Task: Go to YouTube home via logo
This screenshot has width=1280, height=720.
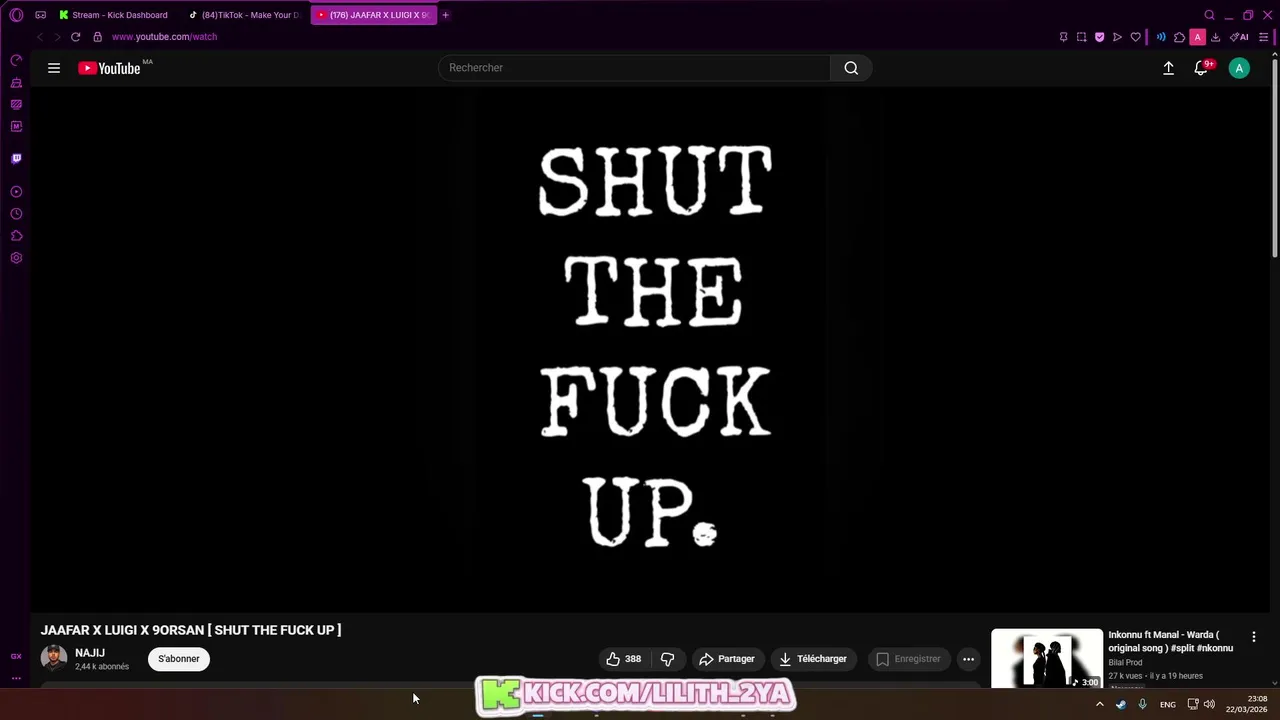Action: [110, 68]
